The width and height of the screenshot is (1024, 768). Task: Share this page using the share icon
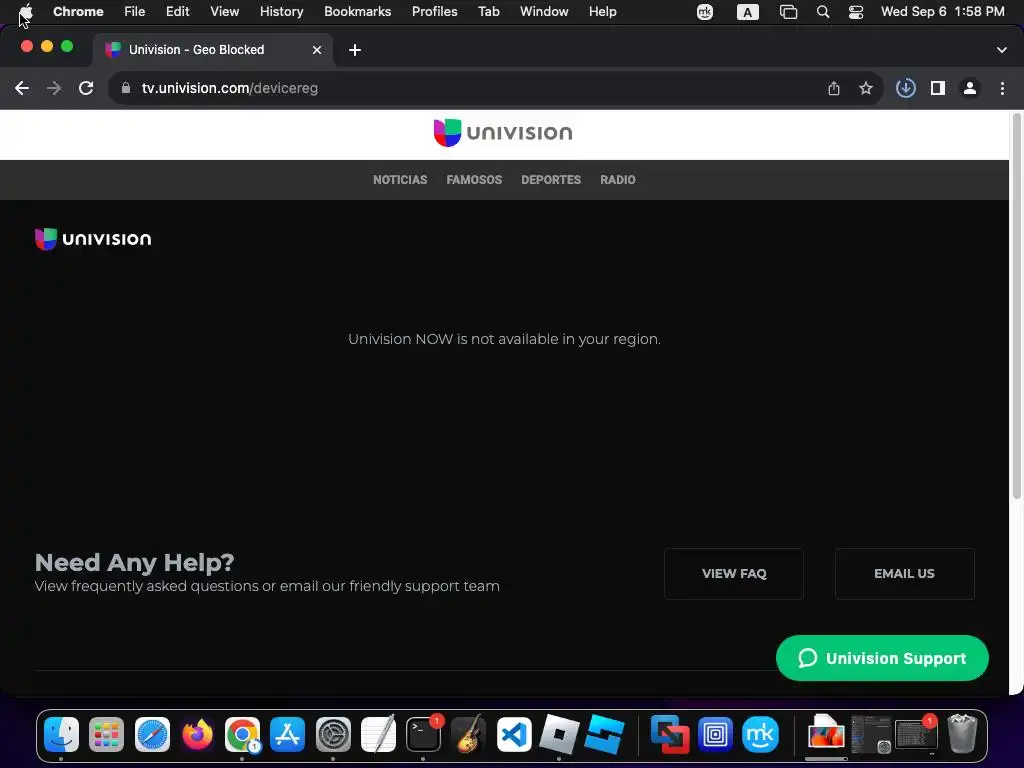834,88
